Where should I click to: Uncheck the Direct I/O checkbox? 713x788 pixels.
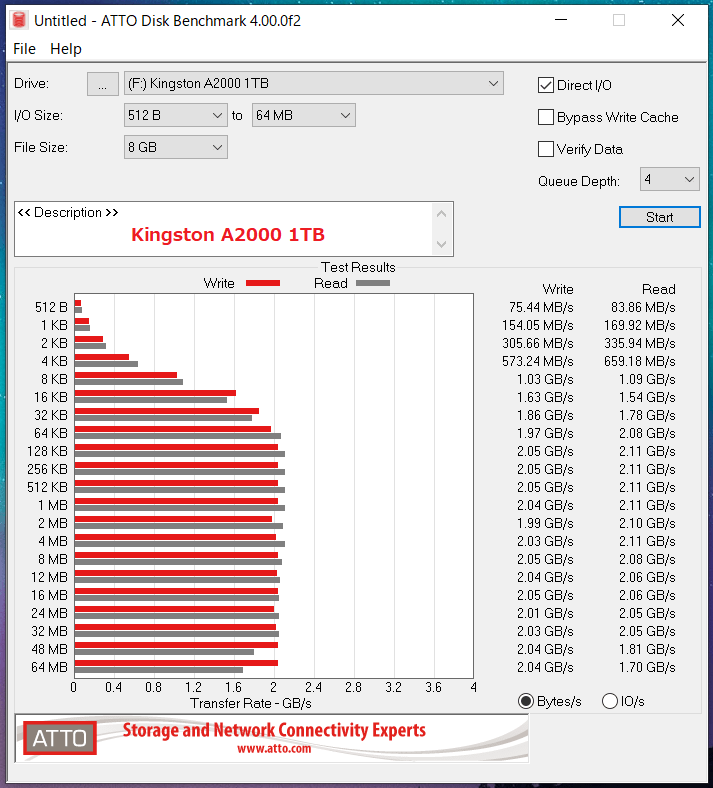point(546,85)
